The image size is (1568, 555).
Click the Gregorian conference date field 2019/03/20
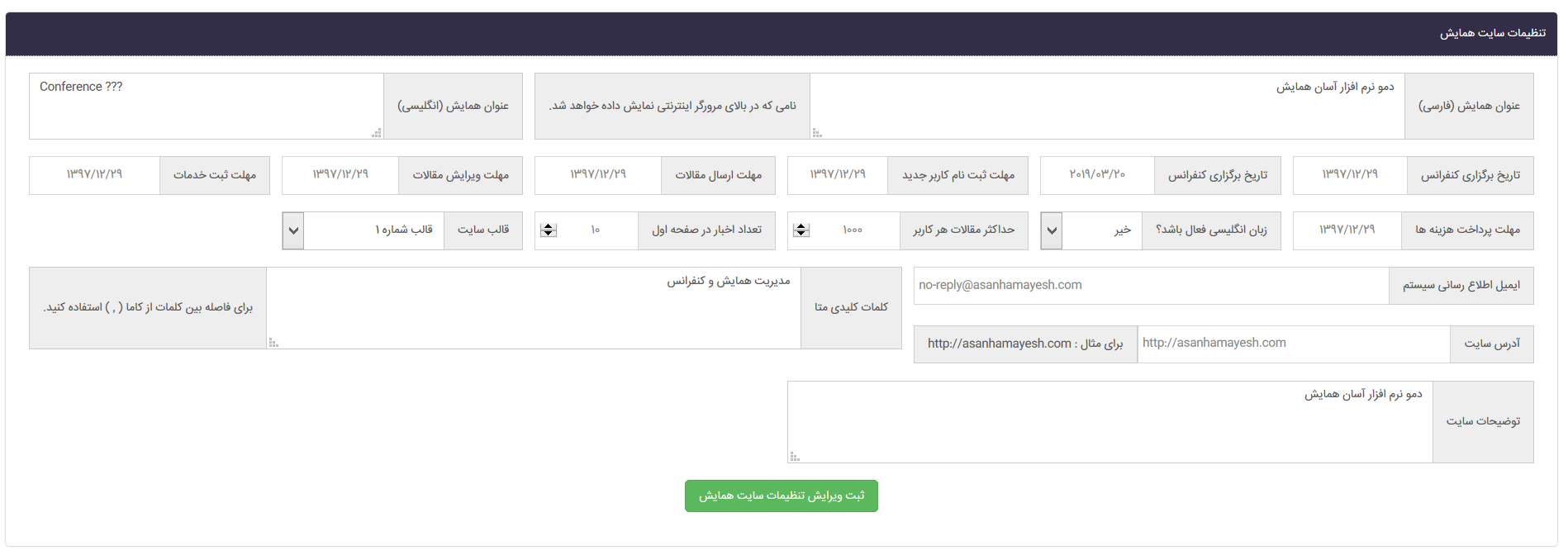[1097, 175]
